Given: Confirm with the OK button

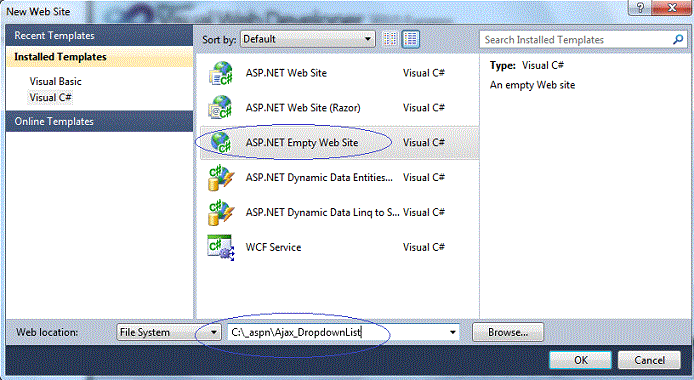Looking at the screenshot, I should click(581, 360).
